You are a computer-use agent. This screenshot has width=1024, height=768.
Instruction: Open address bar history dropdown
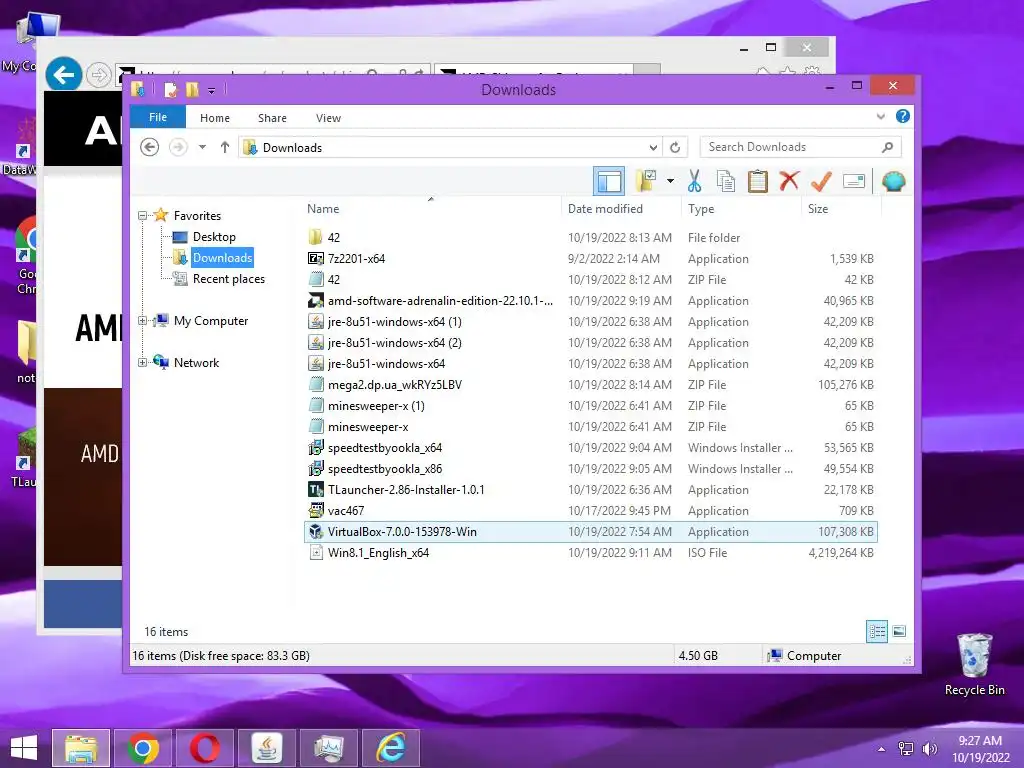[653, 148]
